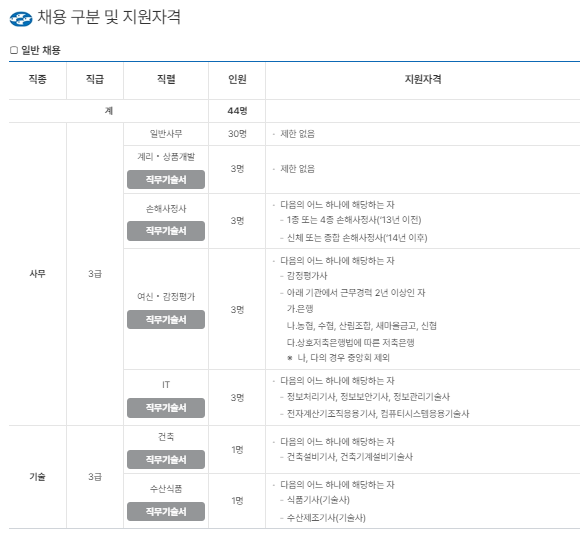Click the 지원자격 column header
The height and width of the screenshot is (534, 588).
tap(423, 79)
